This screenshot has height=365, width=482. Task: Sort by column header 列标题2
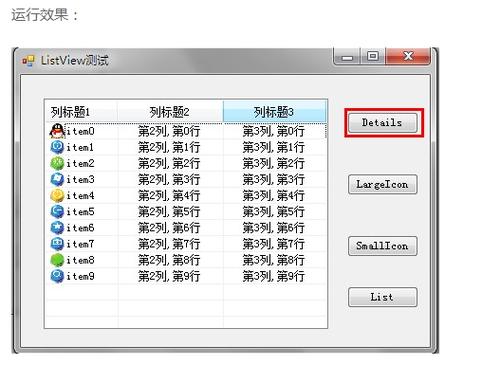click(x=170, y=112)
